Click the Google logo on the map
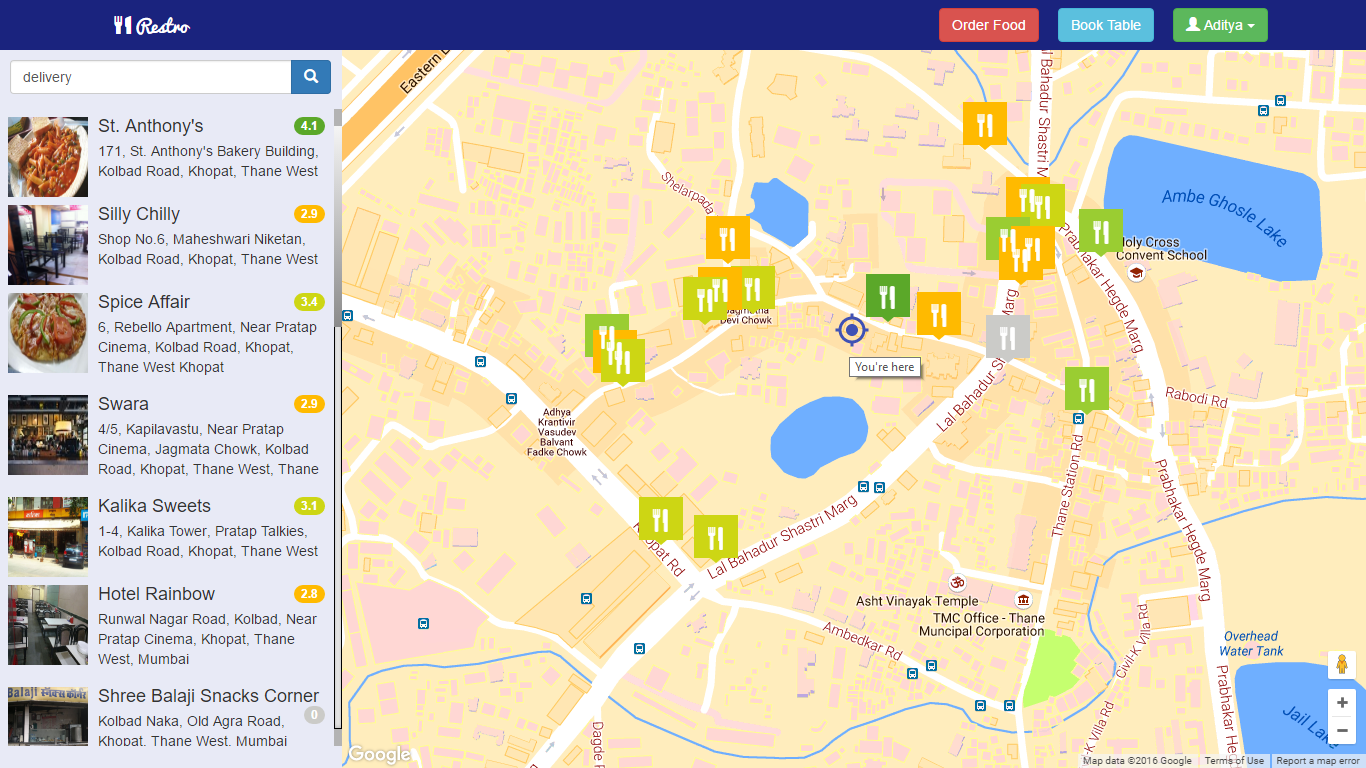Viewport: 1366px width, 768px height. coord(379,755)
